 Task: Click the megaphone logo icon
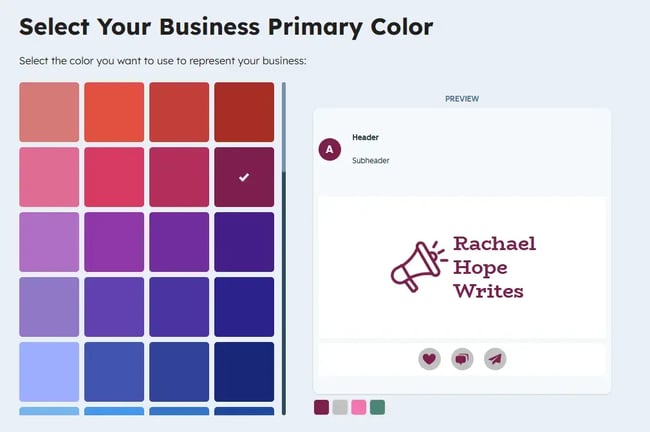tap(418, 266)
